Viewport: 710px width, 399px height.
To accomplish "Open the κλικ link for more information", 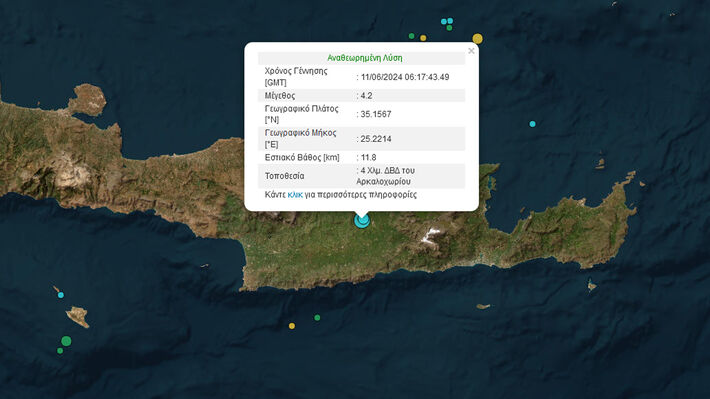I will (x=295, y=195).
